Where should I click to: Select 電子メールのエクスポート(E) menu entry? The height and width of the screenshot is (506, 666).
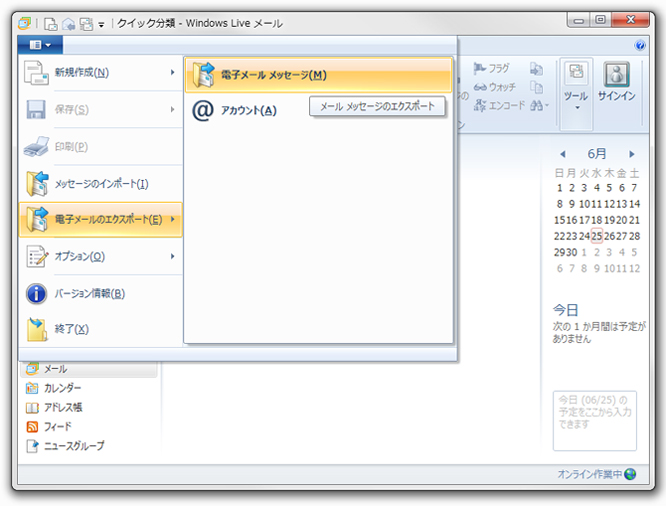coord(101,220)
